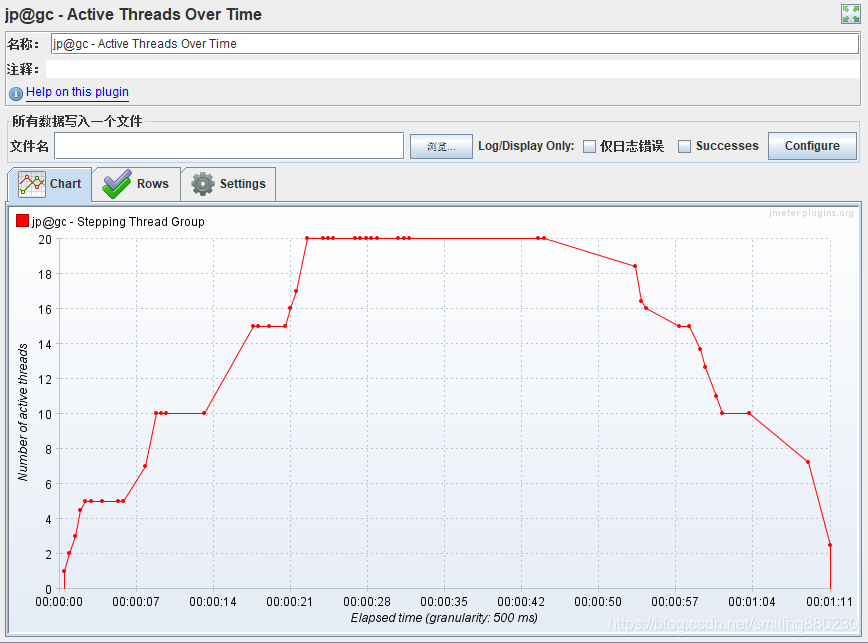This screenshot has height=643, width=868.
Task: Click the Log/Display Only label
Action: 526,146
